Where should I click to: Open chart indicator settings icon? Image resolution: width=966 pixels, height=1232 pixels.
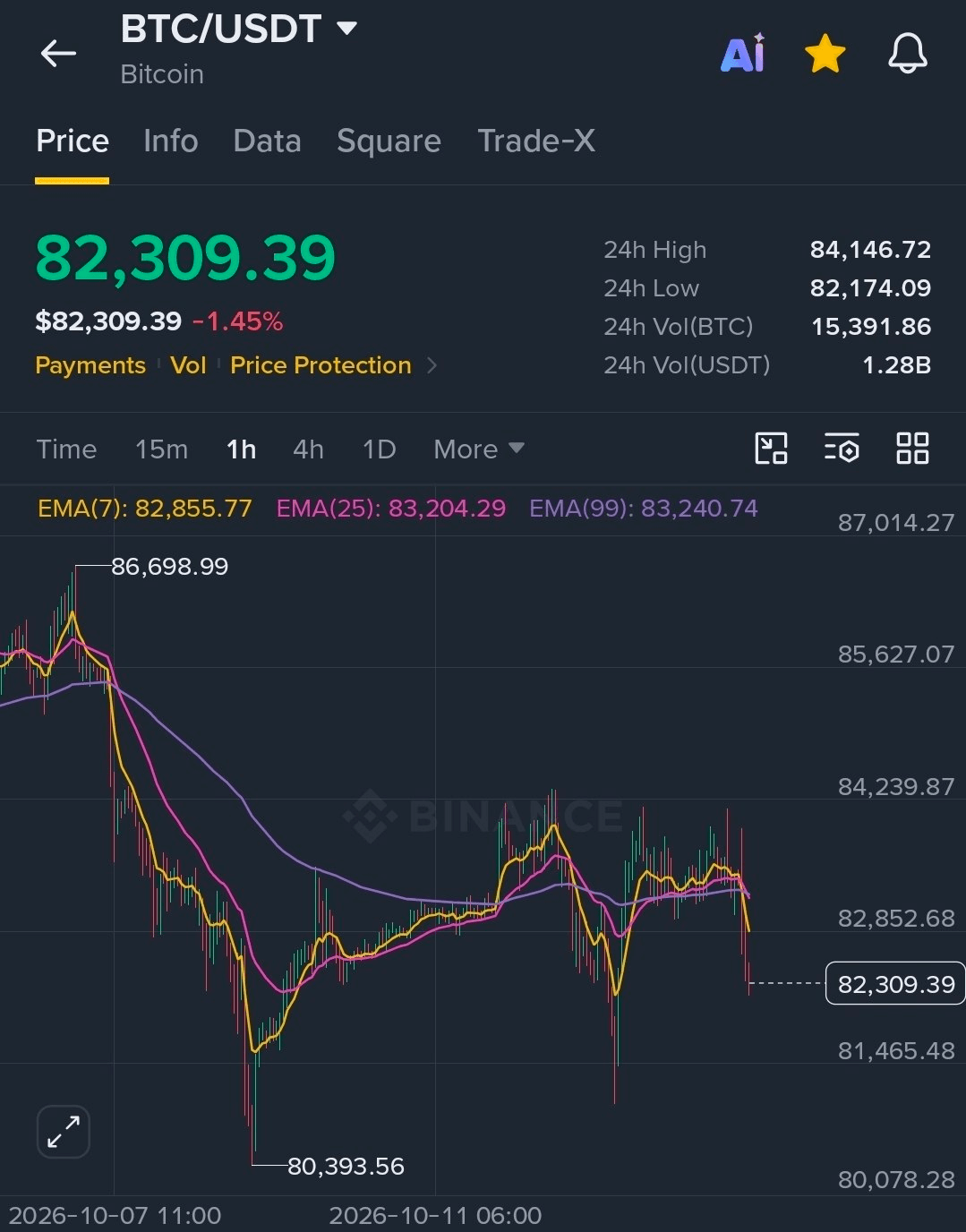842,448
